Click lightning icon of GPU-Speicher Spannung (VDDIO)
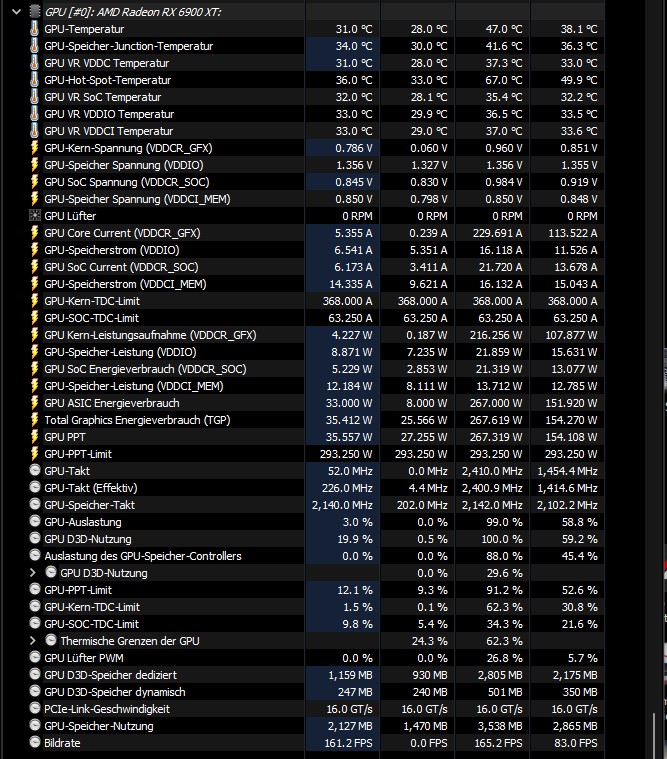The image size is (667, 759). tap(34, 165)
